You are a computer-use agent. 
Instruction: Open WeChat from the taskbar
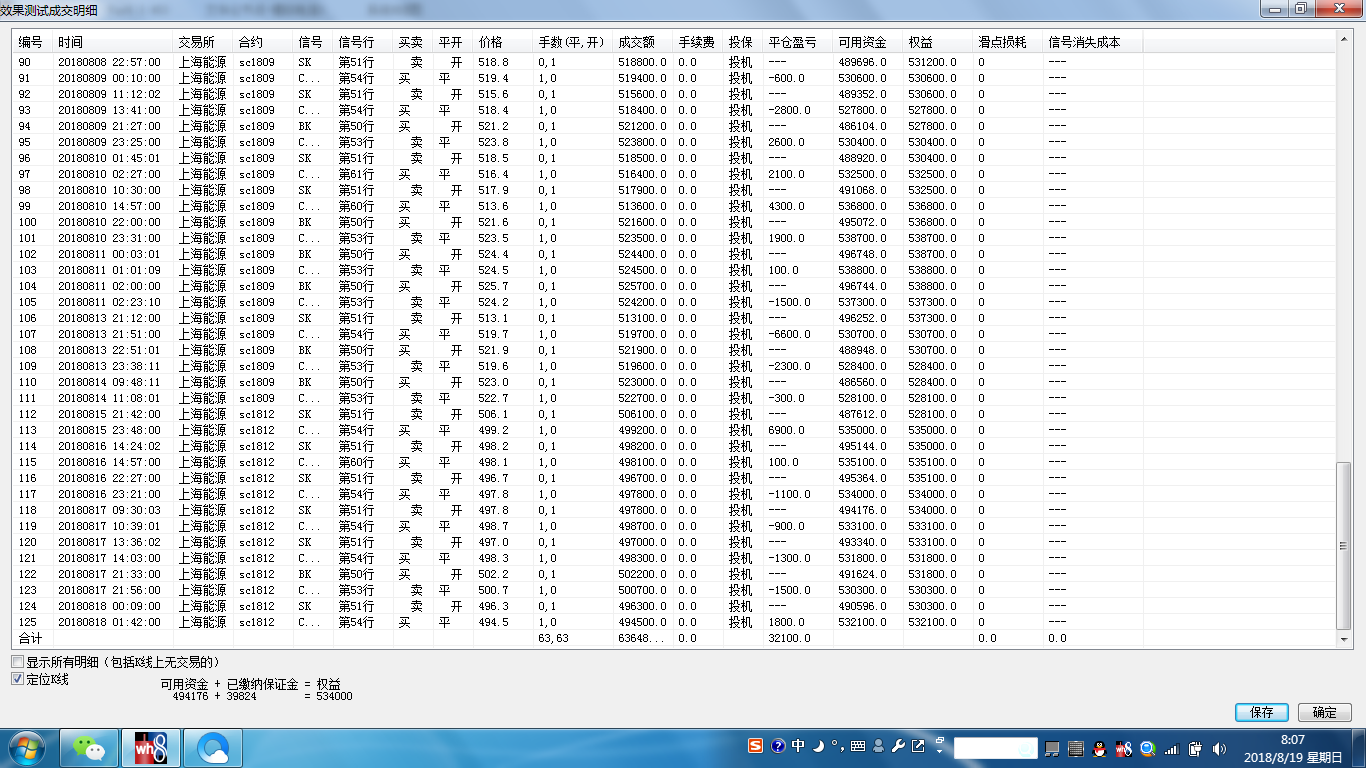[x=89, y=747]
